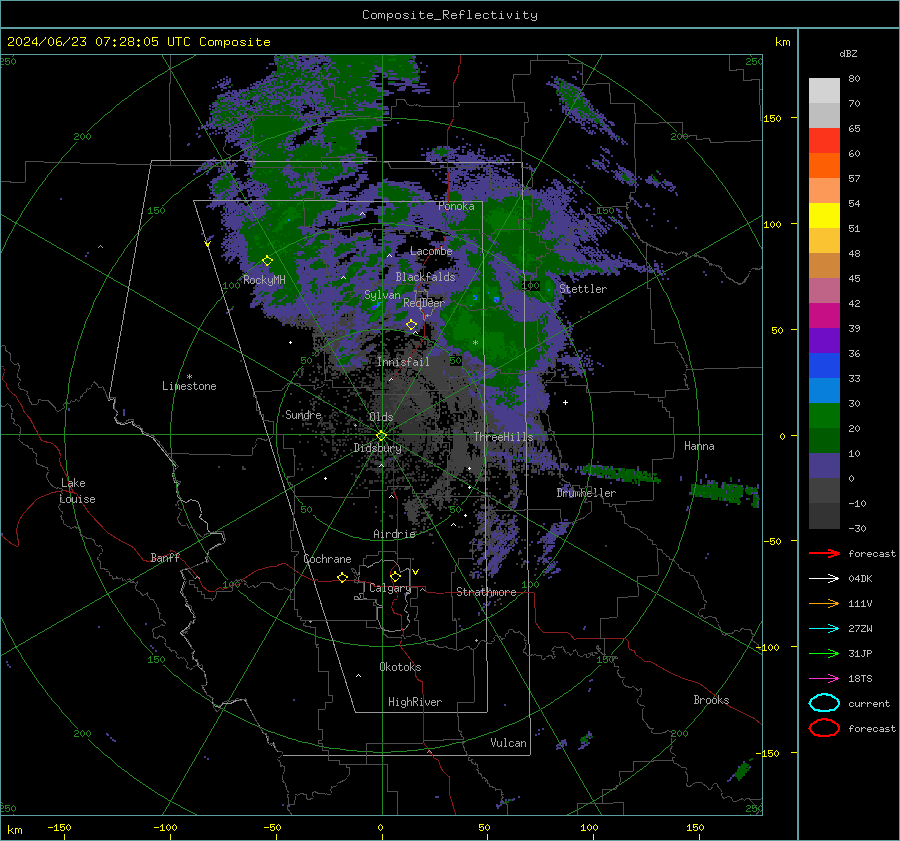900x841 pixels.
Task: Click the orange 111V arrow icon
Action: [x=824, y=603]
